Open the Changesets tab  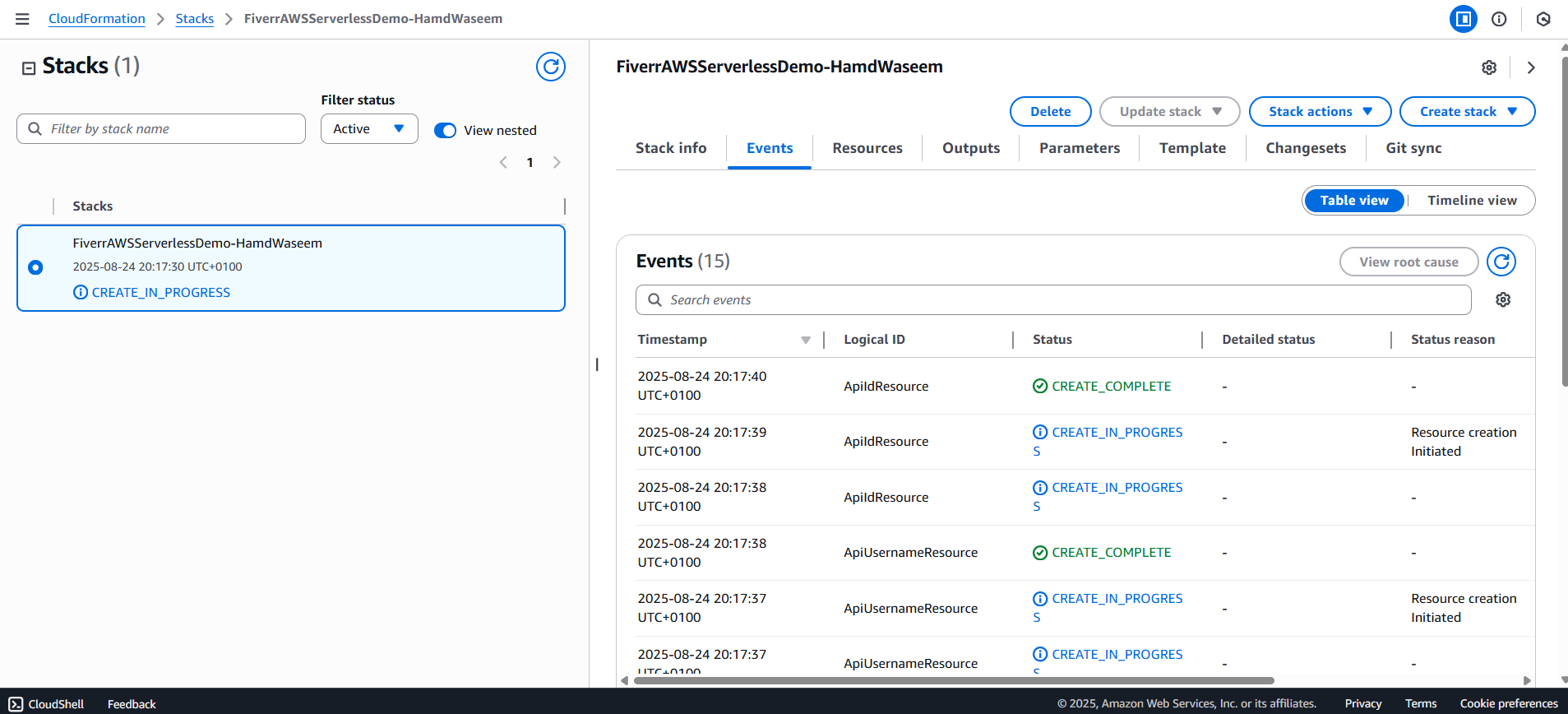(1306, 148)
